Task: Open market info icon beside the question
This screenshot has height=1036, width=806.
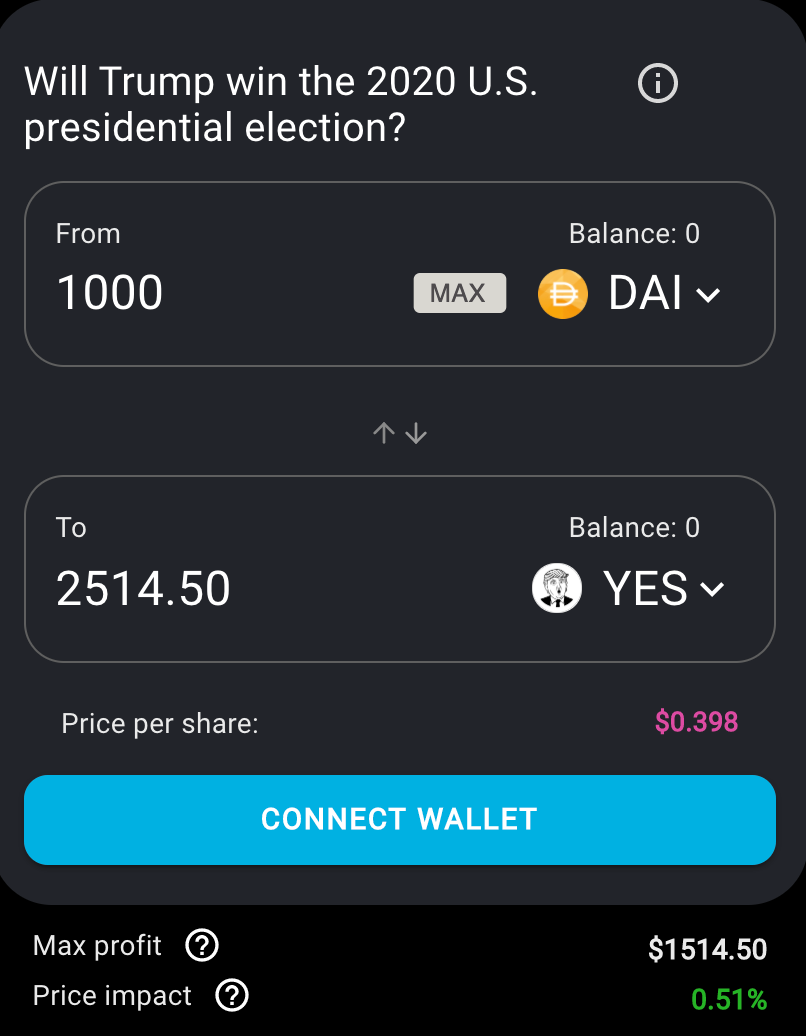Action: 658,83
